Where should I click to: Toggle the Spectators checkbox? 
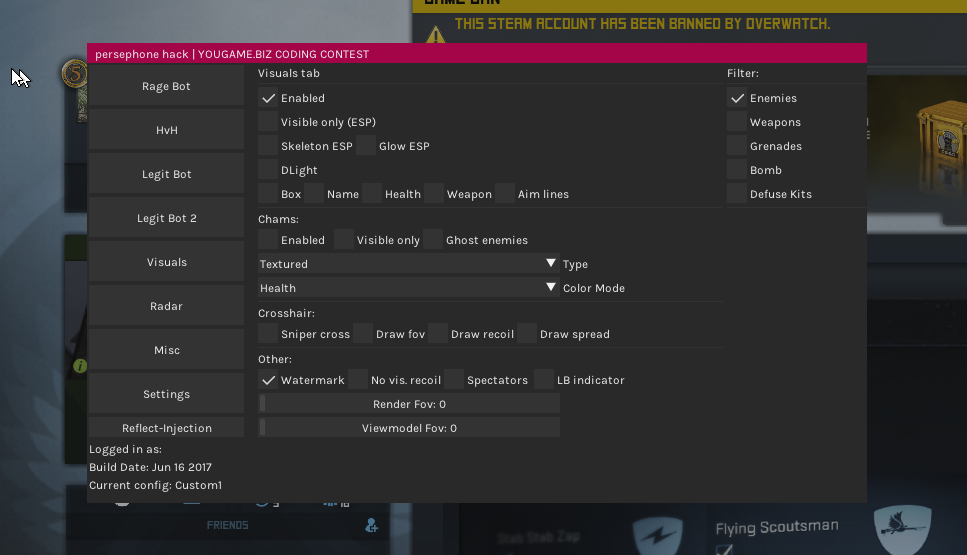[454, 380]
